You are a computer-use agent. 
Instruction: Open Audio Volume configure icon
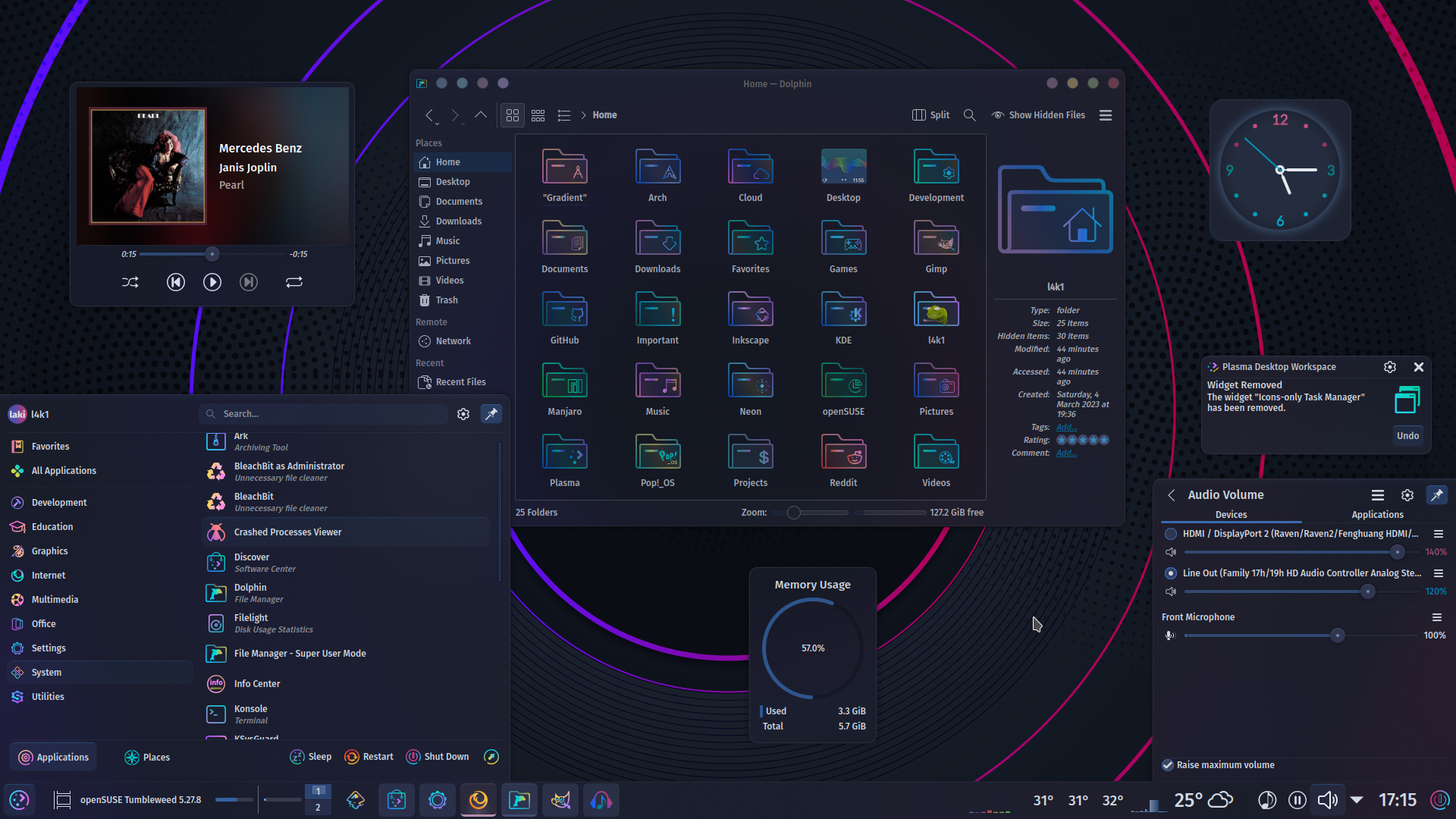tap(1407, 495)
